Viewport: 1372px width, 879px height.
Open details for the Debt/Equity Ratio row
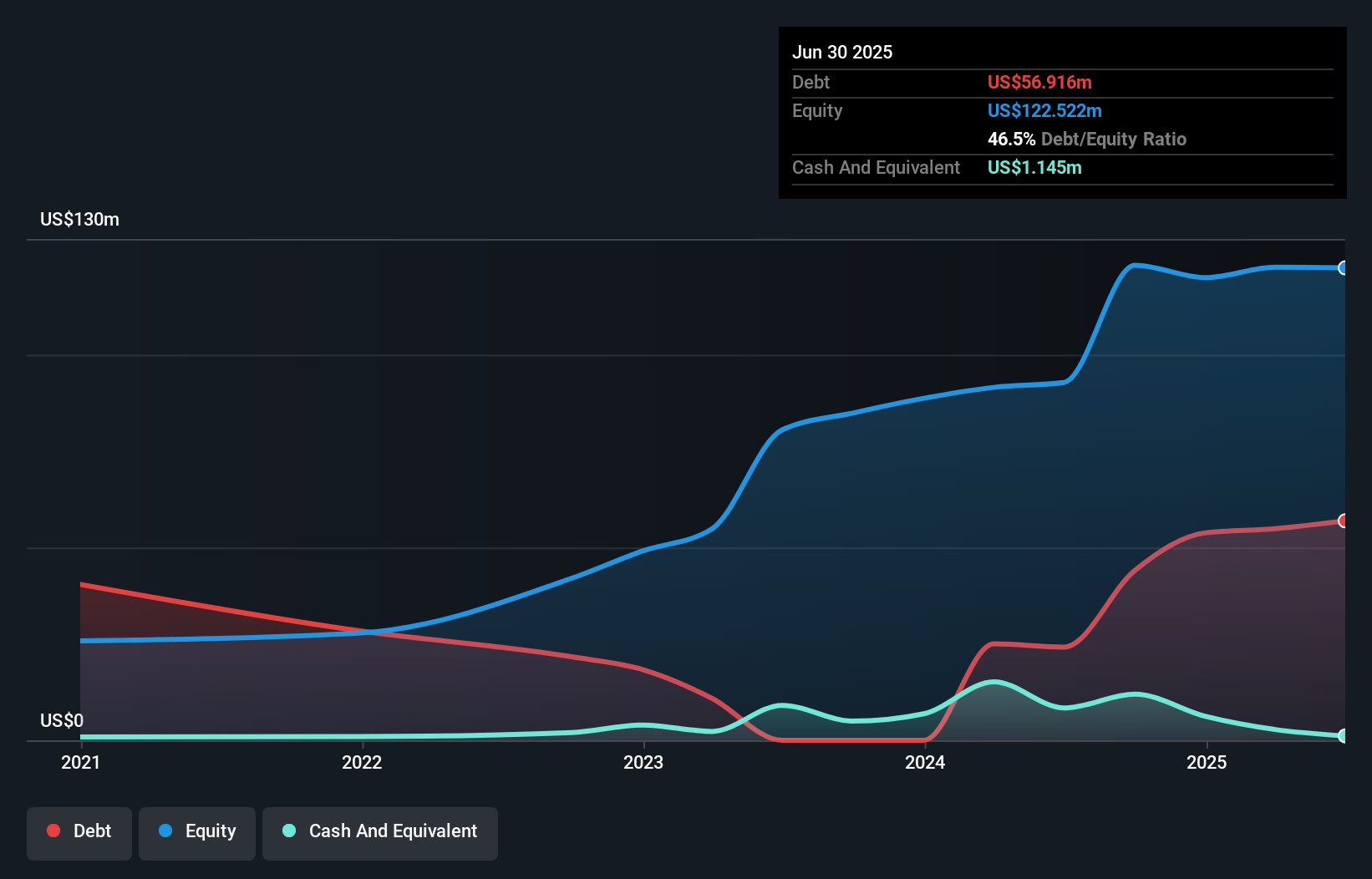pos(1087,139)
